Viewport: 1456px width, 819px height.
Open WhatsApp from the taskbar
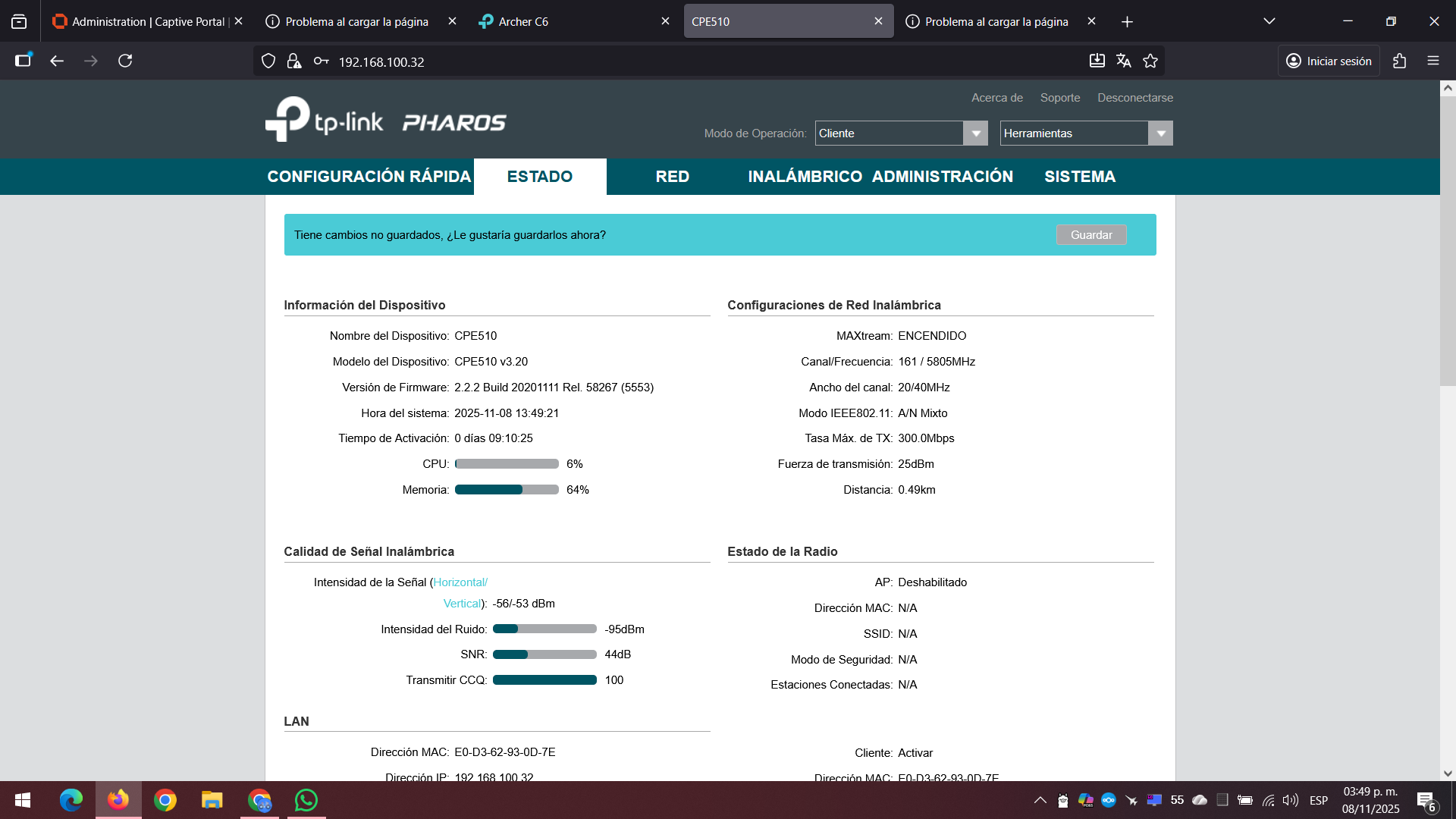(x=306, y=800)
